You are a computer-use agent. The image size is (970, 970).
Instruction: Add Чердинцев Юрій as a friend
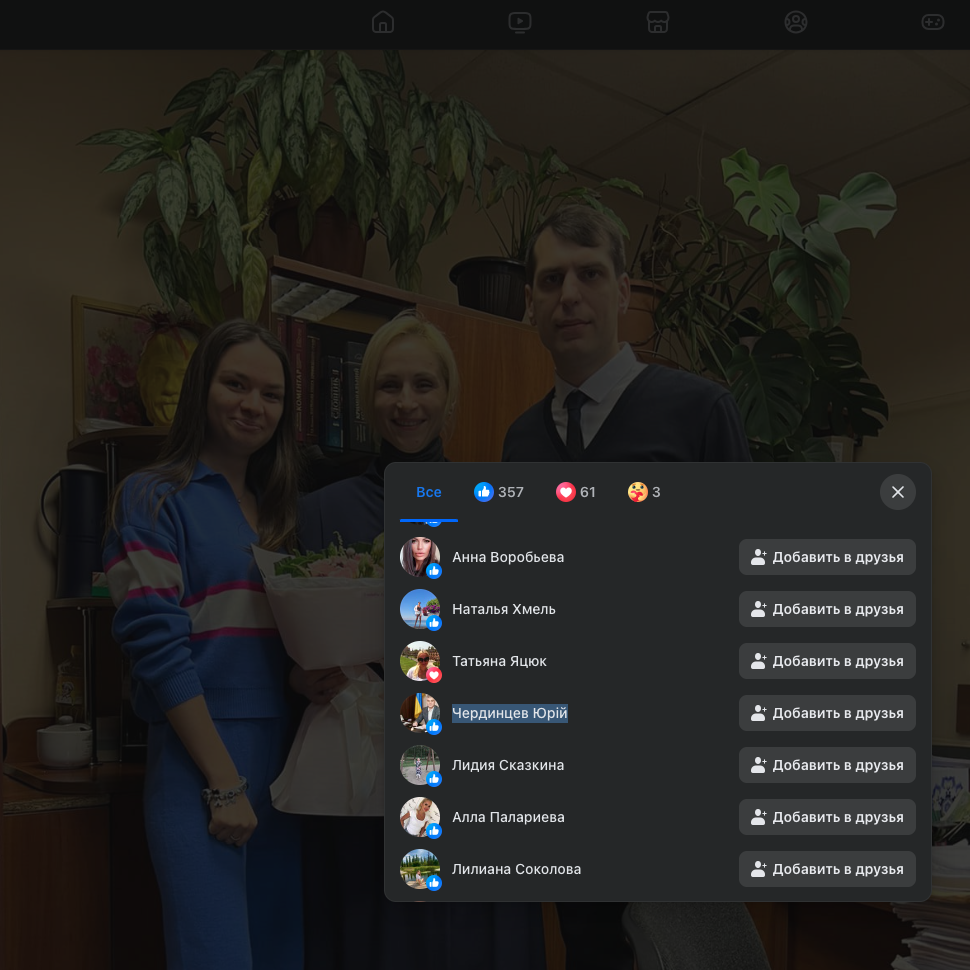[x=827, y=713]
